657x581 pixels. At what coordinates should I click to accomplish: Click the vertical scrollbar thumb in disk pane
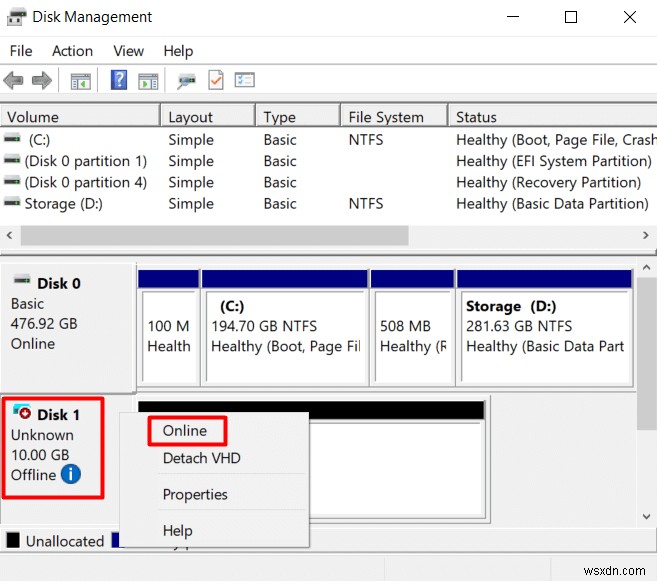click(x=647, y=353)
